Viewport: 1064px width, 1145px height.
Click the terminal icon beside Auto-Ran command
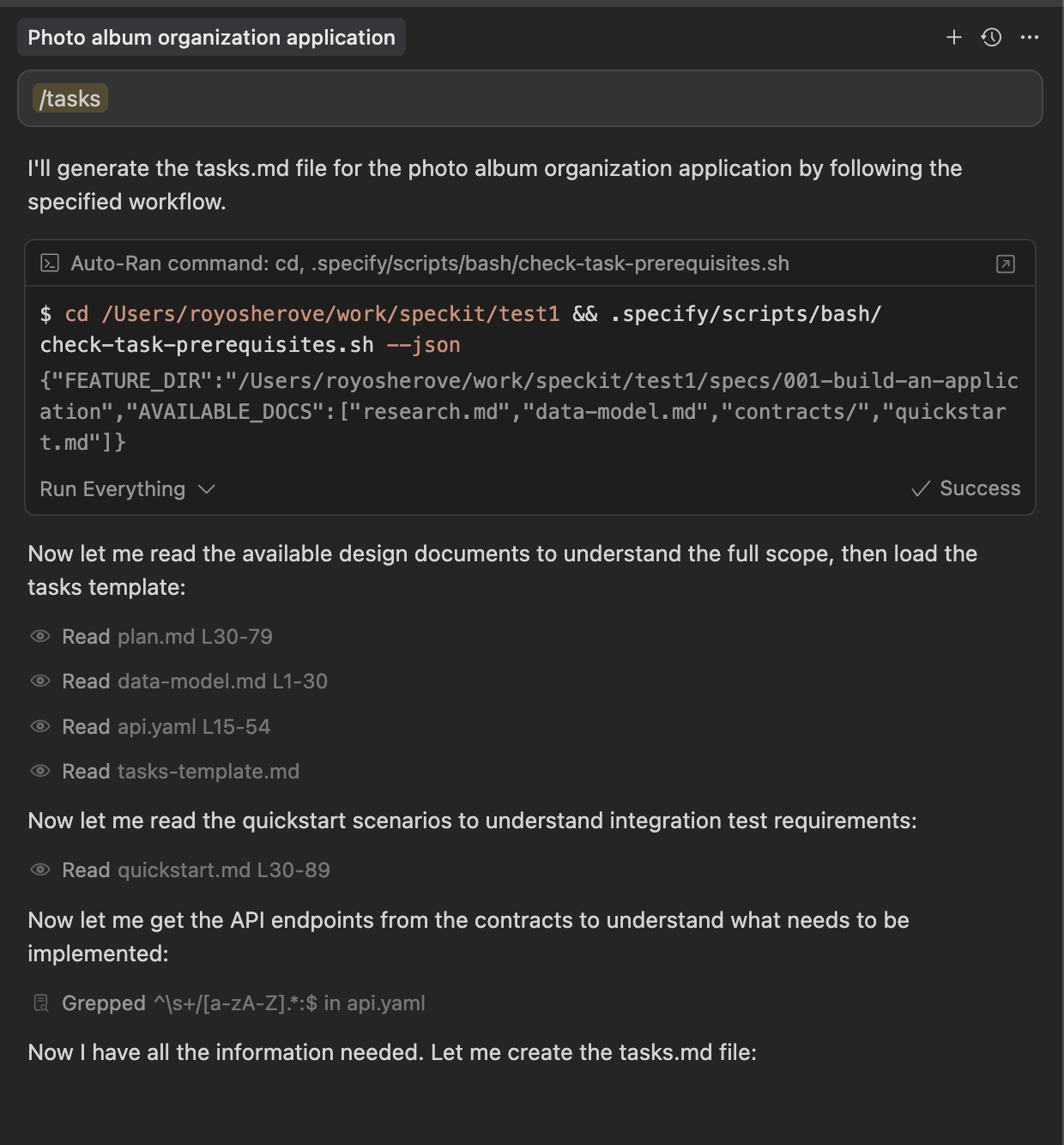pos(50,264)
